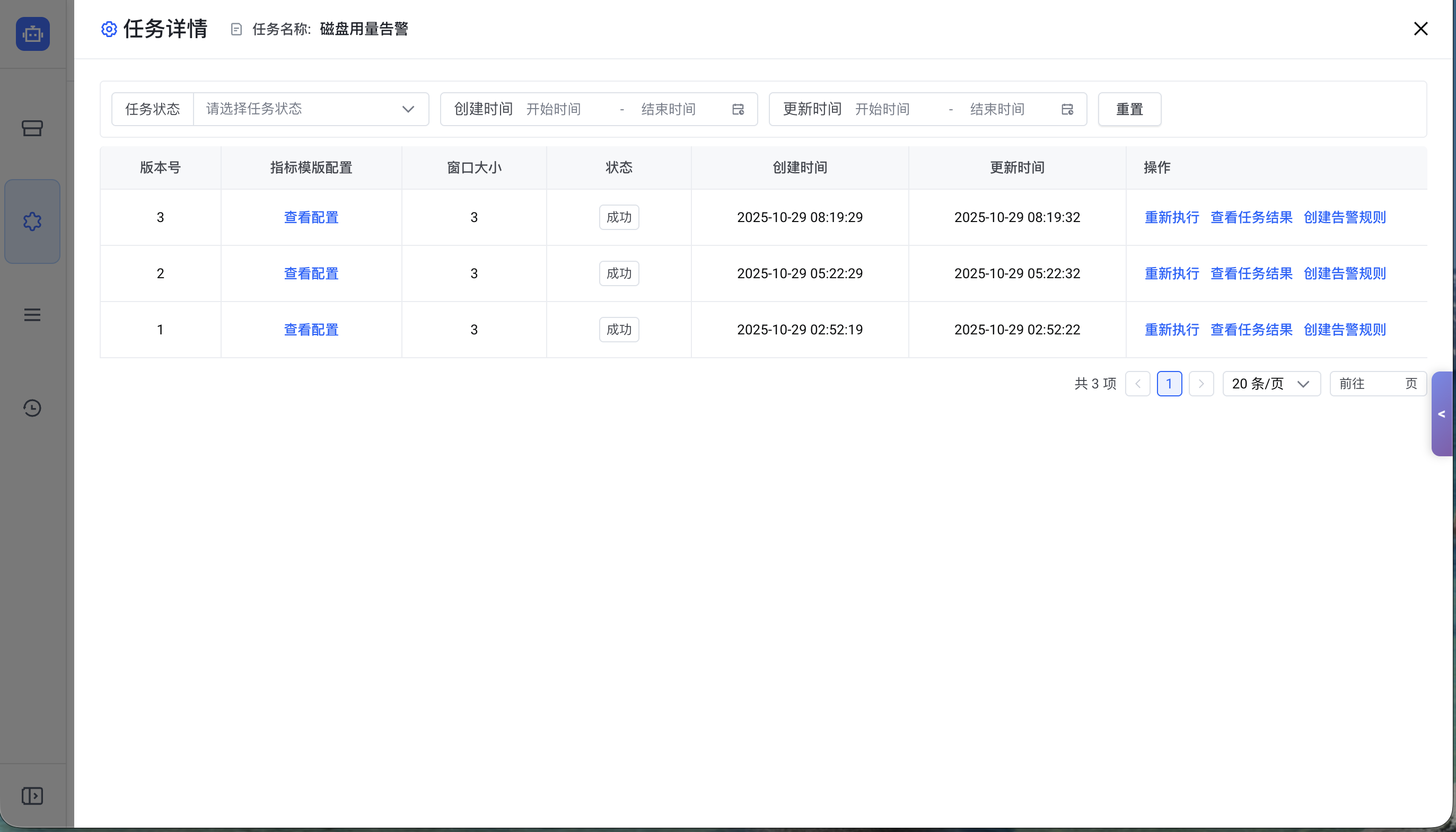Open the calendar icon in 更新时间 filter
The width and height of the screenshot is (1456, 832).
[1066, 109]
